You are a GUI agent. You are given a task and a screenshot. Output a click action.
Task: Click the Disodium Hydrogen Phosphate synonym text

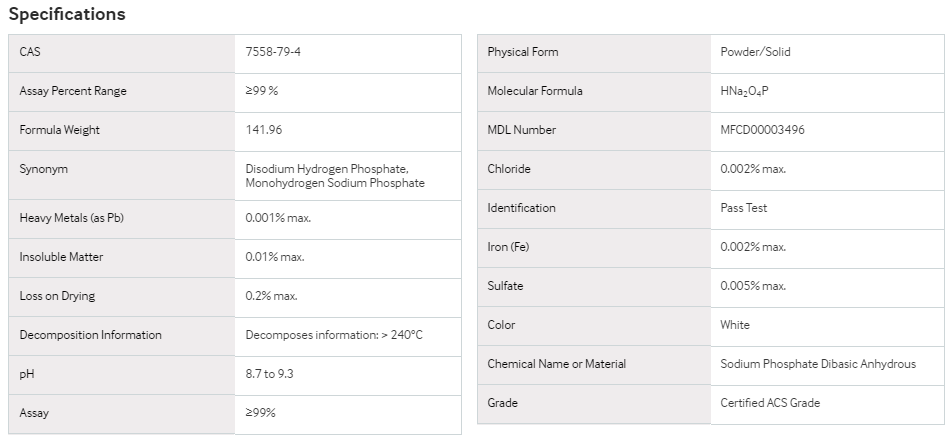click(x=327, y=169)
